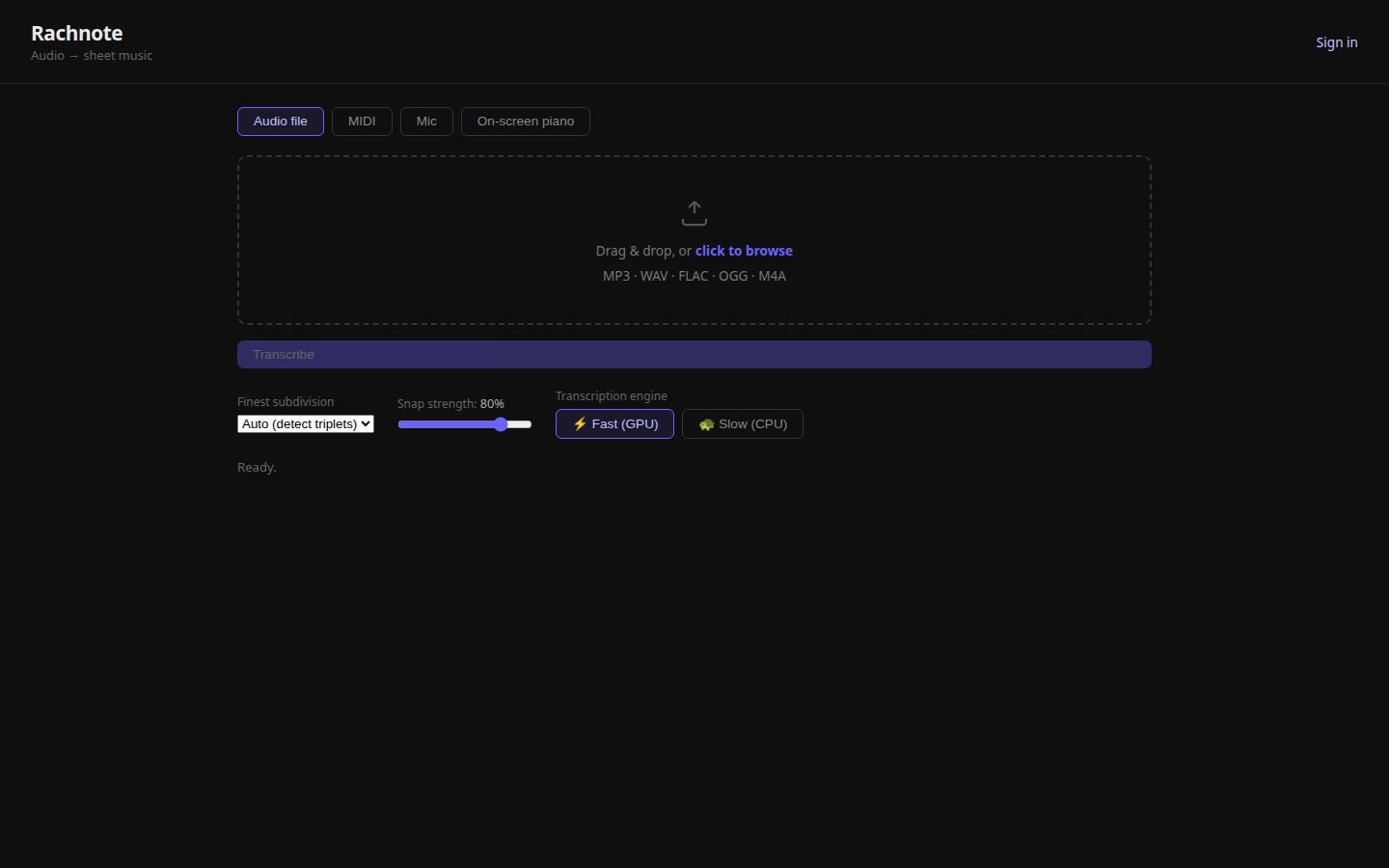The image size is (1389, 868).
Task: Switch to the MIDI input tab
Action: [362, 122]
